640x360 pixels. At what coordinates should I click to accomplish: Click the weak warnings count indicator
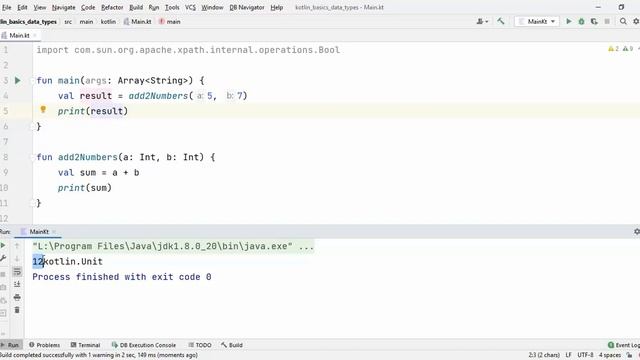[x=628, y=49]
